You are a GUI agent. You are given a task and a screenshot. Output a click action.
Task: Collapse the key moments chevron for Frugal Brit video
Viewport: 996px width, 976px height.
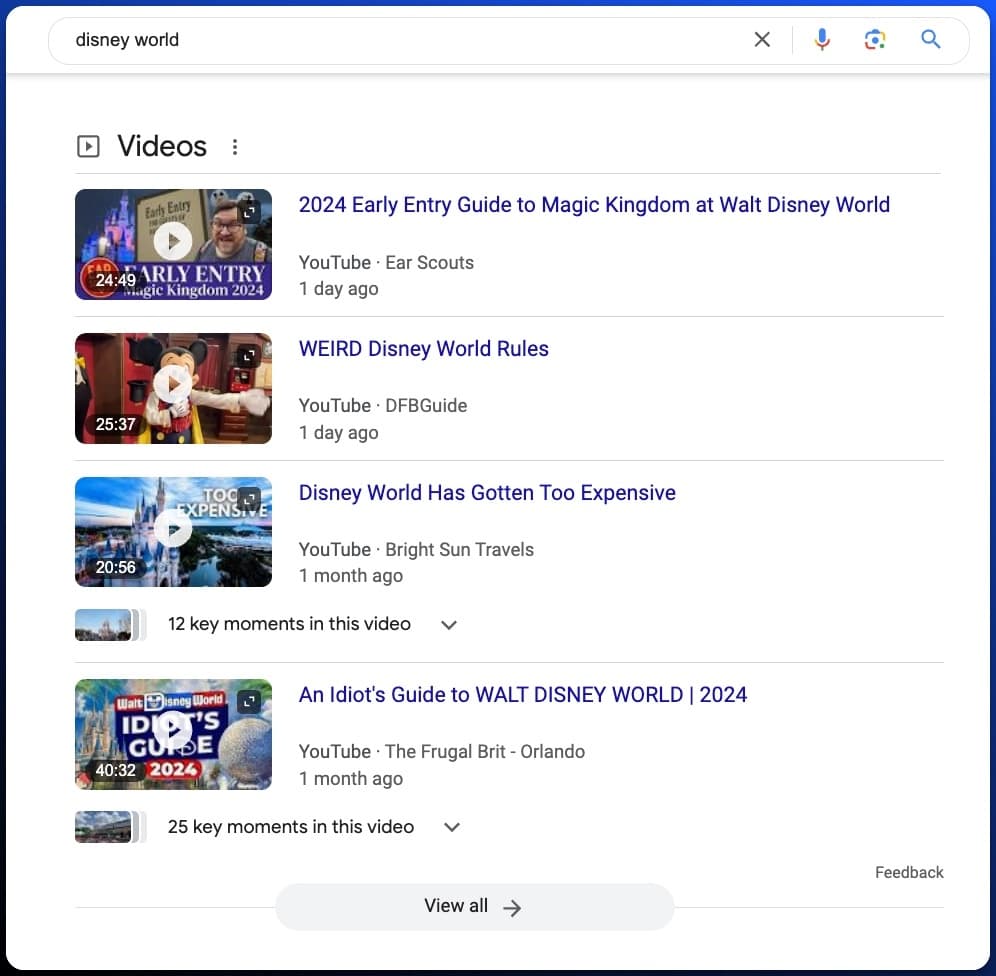pos(451,827)
